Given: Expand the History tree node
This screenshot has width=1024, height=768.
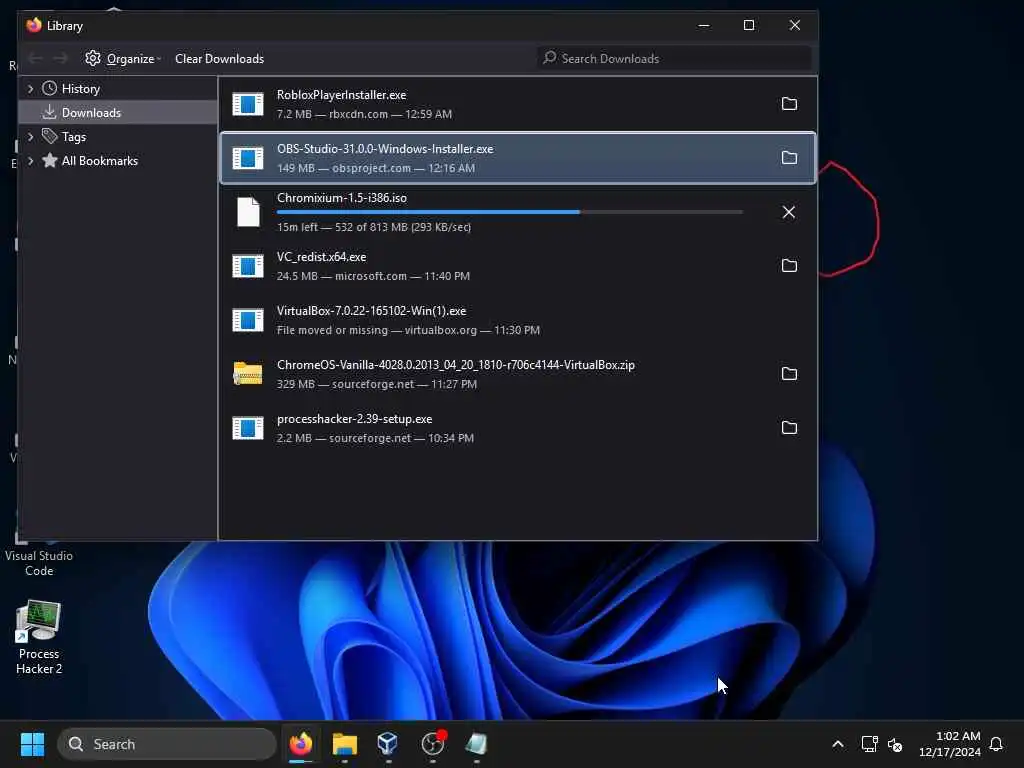Looking at the screenshot, I should pos(30,89).
